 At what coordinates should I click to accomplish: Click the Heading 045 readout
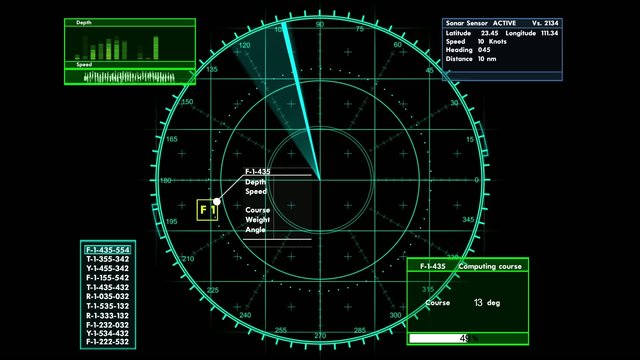[x=468, y=50]
